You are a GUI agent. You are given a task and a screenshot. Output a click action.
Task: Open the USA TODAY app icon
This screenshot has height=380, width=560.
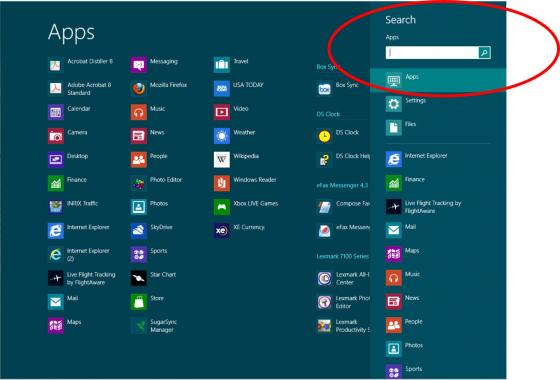(222, 89)
